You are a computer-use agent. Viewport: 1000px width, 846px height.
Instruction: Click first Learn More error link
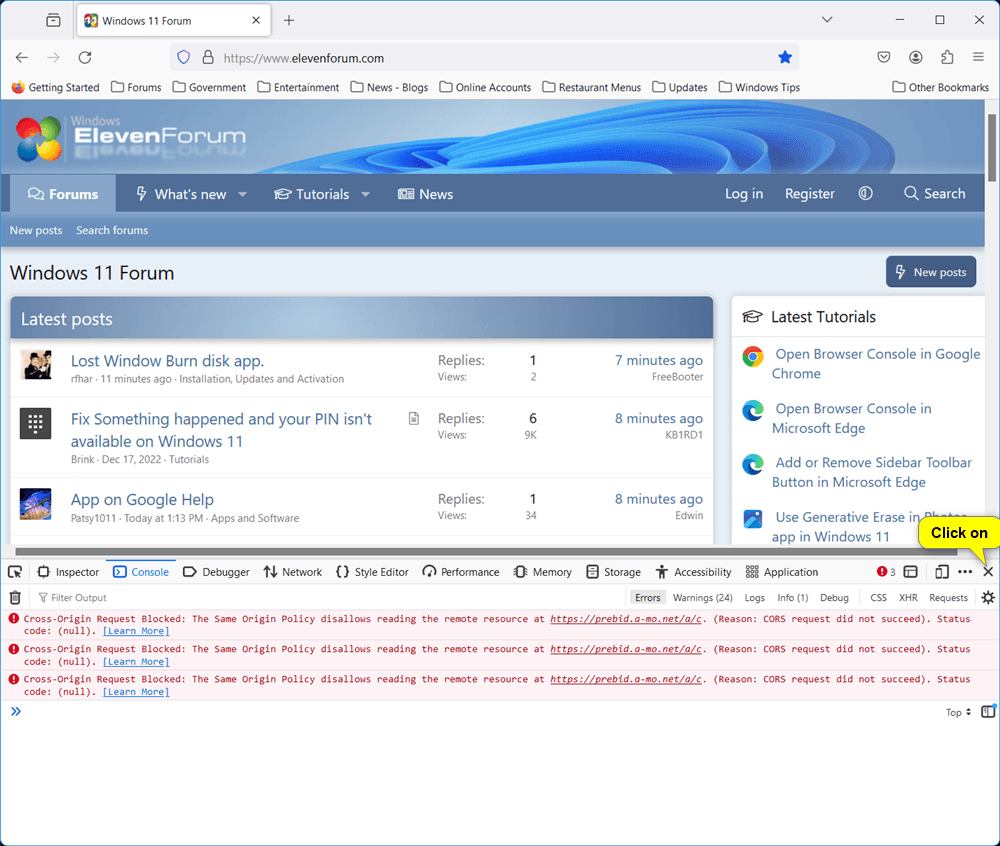136,631
